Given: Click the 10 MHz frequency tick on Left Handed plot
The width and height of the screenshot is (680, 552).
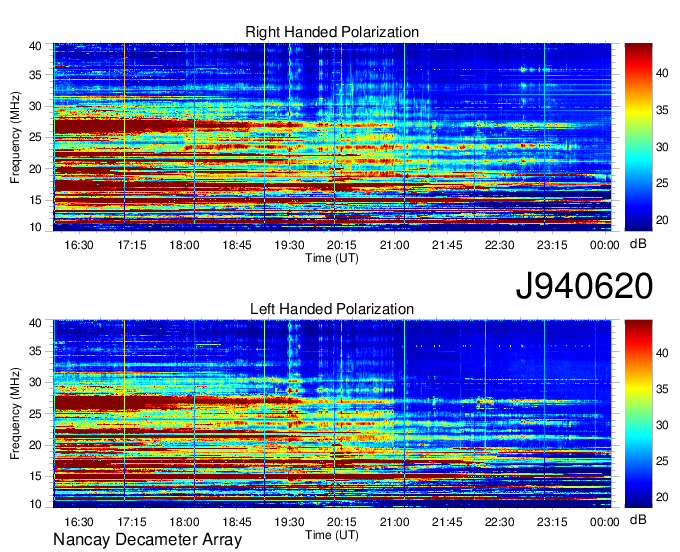Looking at the screenshot, I should [x=35, y=504].
